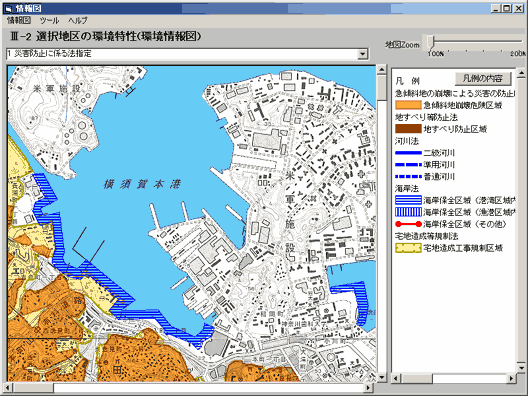Click the brown 地すべり防止区域 legend swatch
This screenshot has width=528, height=396.
[408, 129]
